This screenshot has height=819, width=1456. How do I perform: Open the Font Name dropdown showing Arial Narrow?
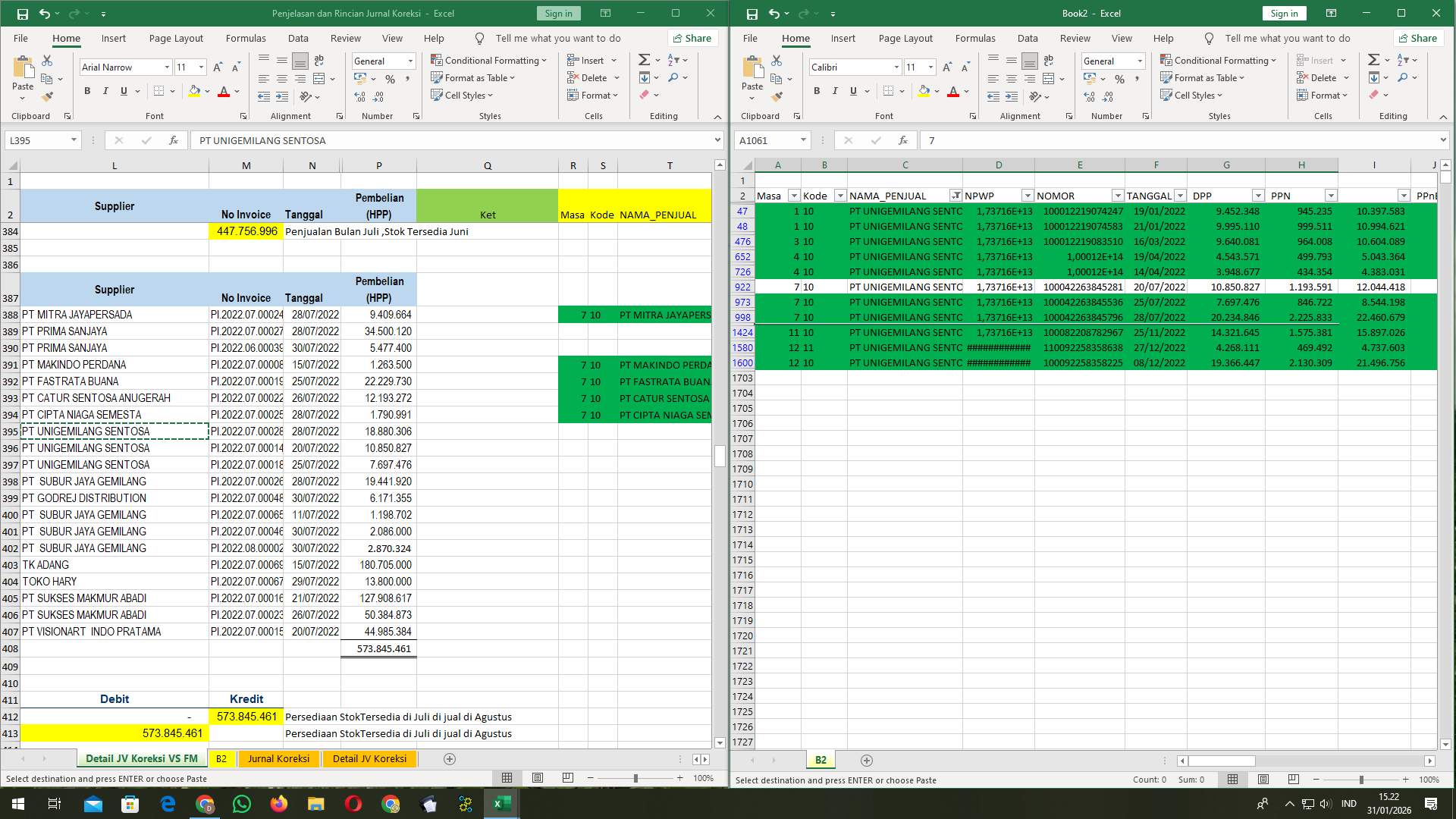pos(168,67)
